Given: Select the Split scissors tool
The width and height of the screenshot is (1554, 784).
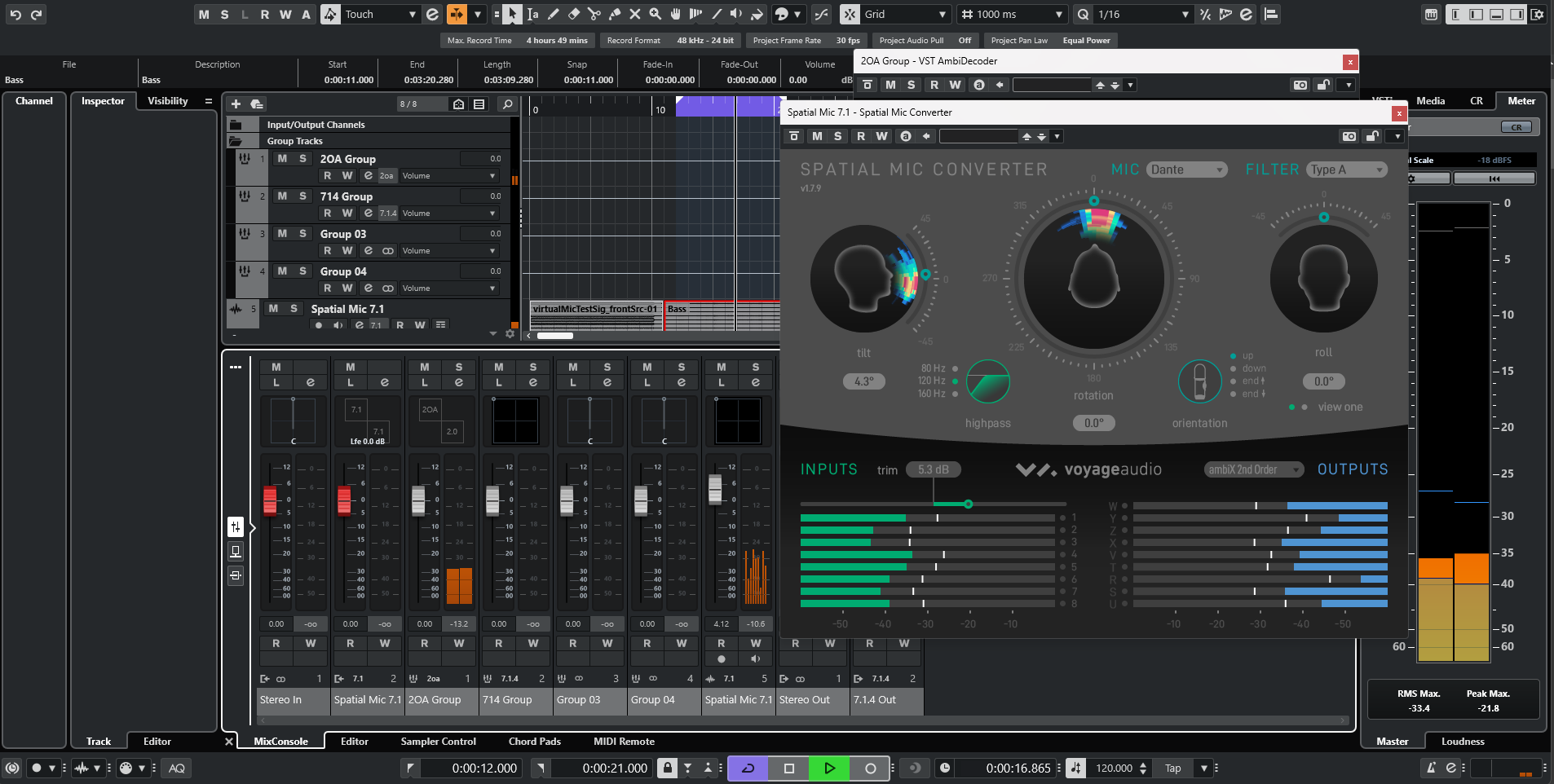Looking at the screenshot, I should click(x=596, y=14).
